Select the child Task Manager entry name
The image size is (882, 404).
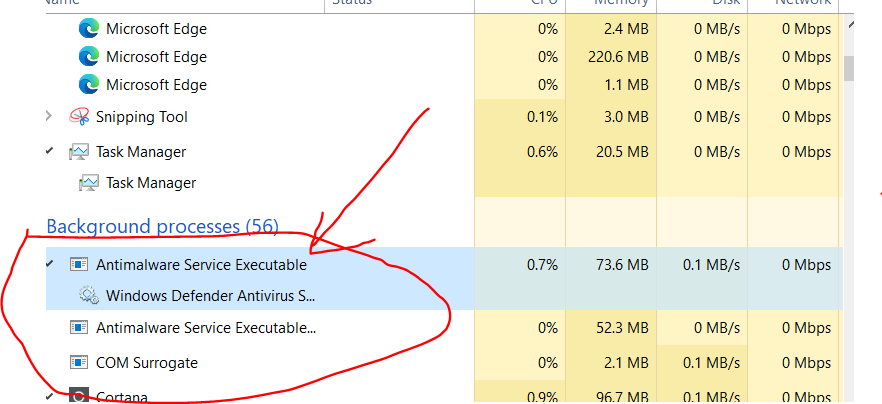[151, 183]
